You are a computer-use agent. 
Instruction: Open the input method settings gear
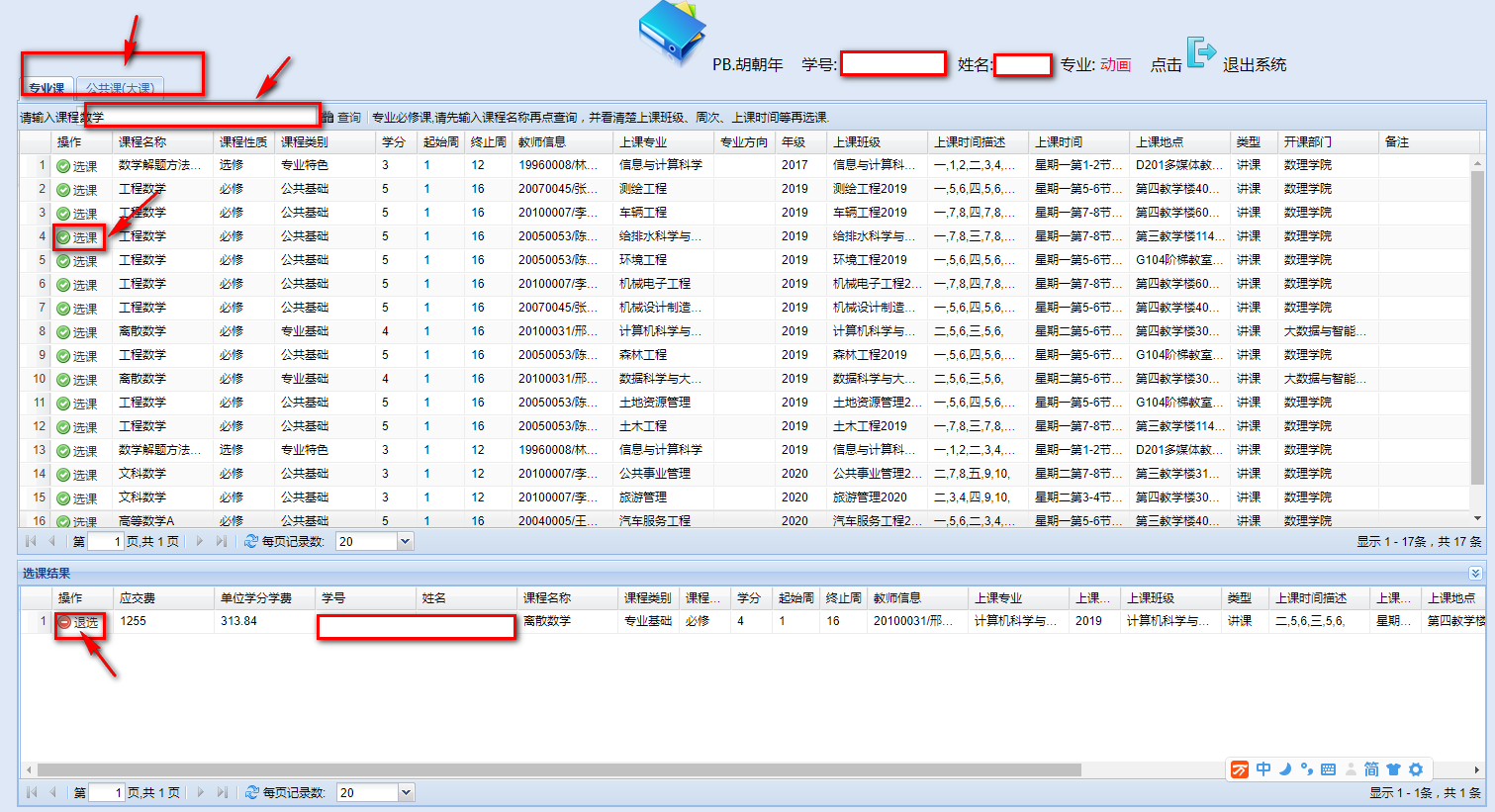1416,769
